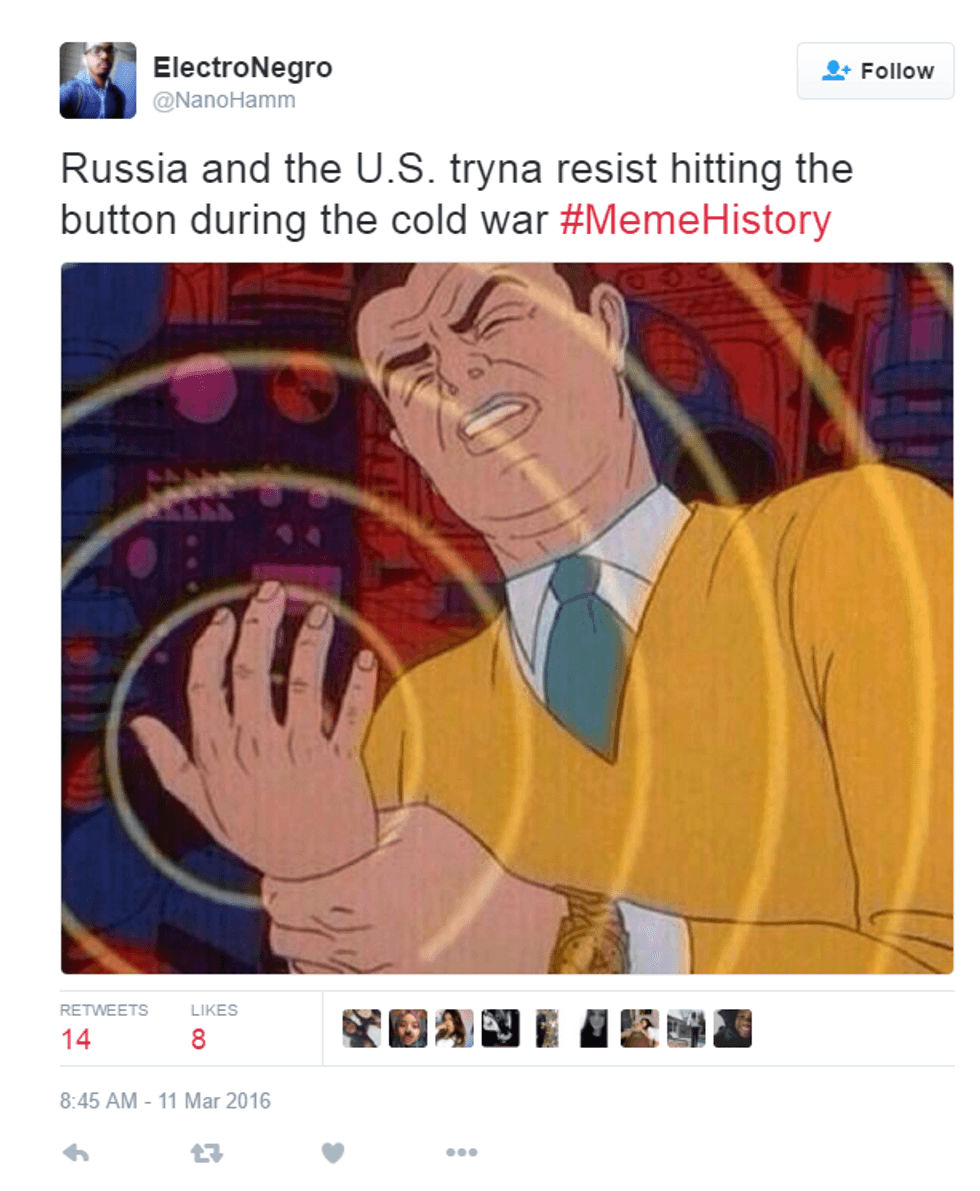Open the fourth liker's black-and-white avatar

point(501,1028)
